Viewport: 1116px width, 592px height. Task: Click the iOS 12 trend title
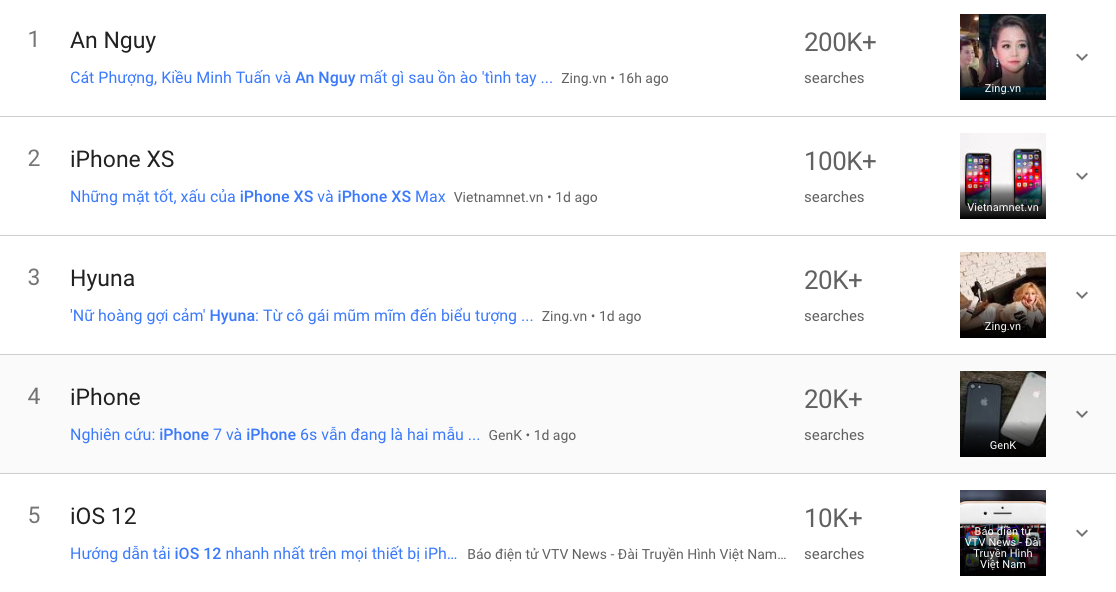[103, 517]
